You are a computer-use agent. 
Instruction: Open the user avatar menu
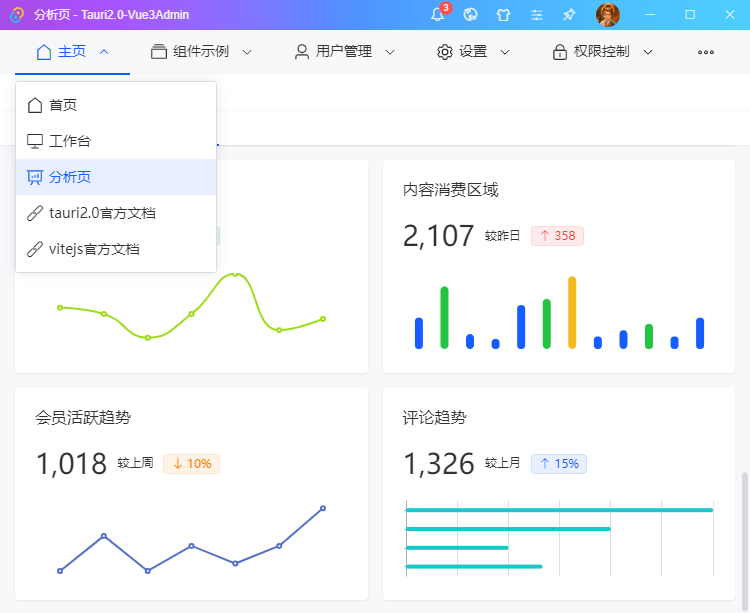(x=607, y=15)
